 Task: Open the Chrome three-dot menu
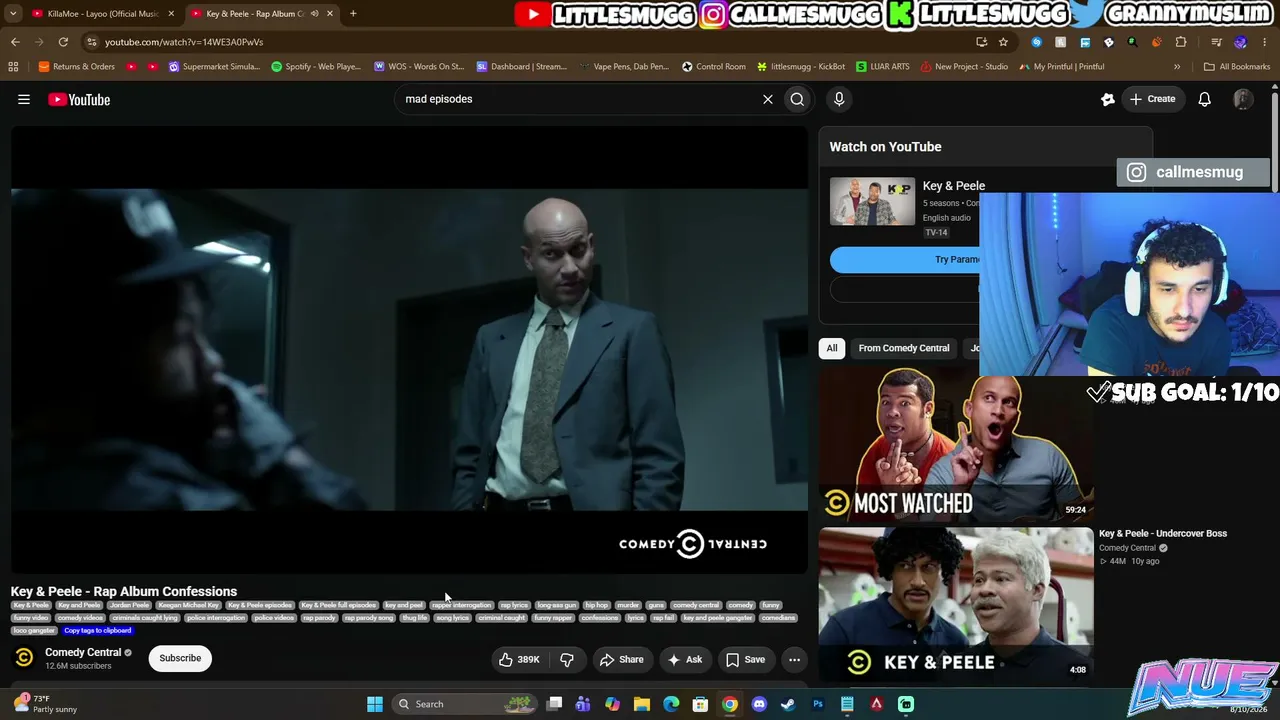(1264, 42)
